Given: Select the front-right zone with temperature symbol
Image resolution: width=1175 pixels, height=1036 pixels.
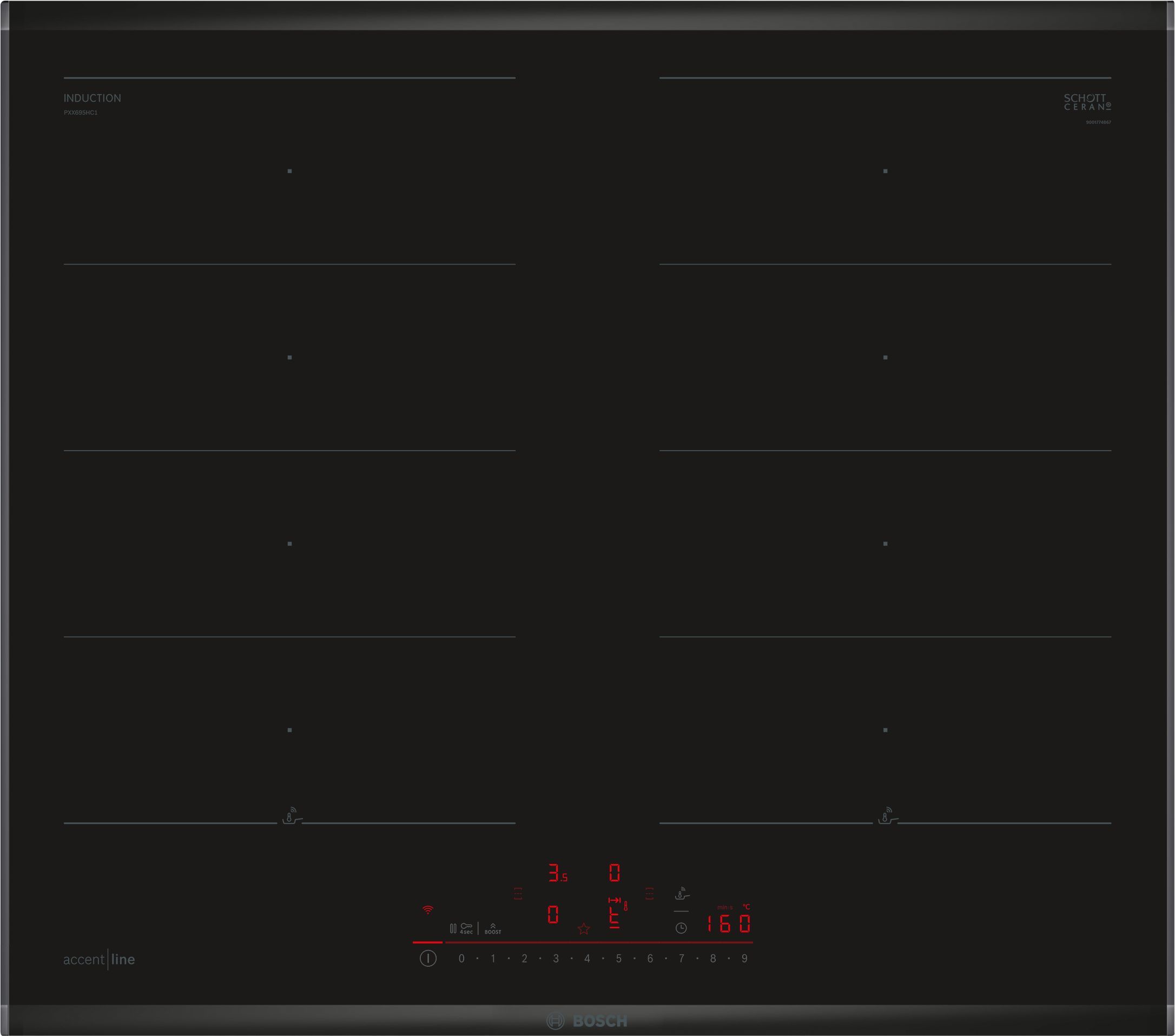Looking at the screenshot, I should (x=616, y=914).
